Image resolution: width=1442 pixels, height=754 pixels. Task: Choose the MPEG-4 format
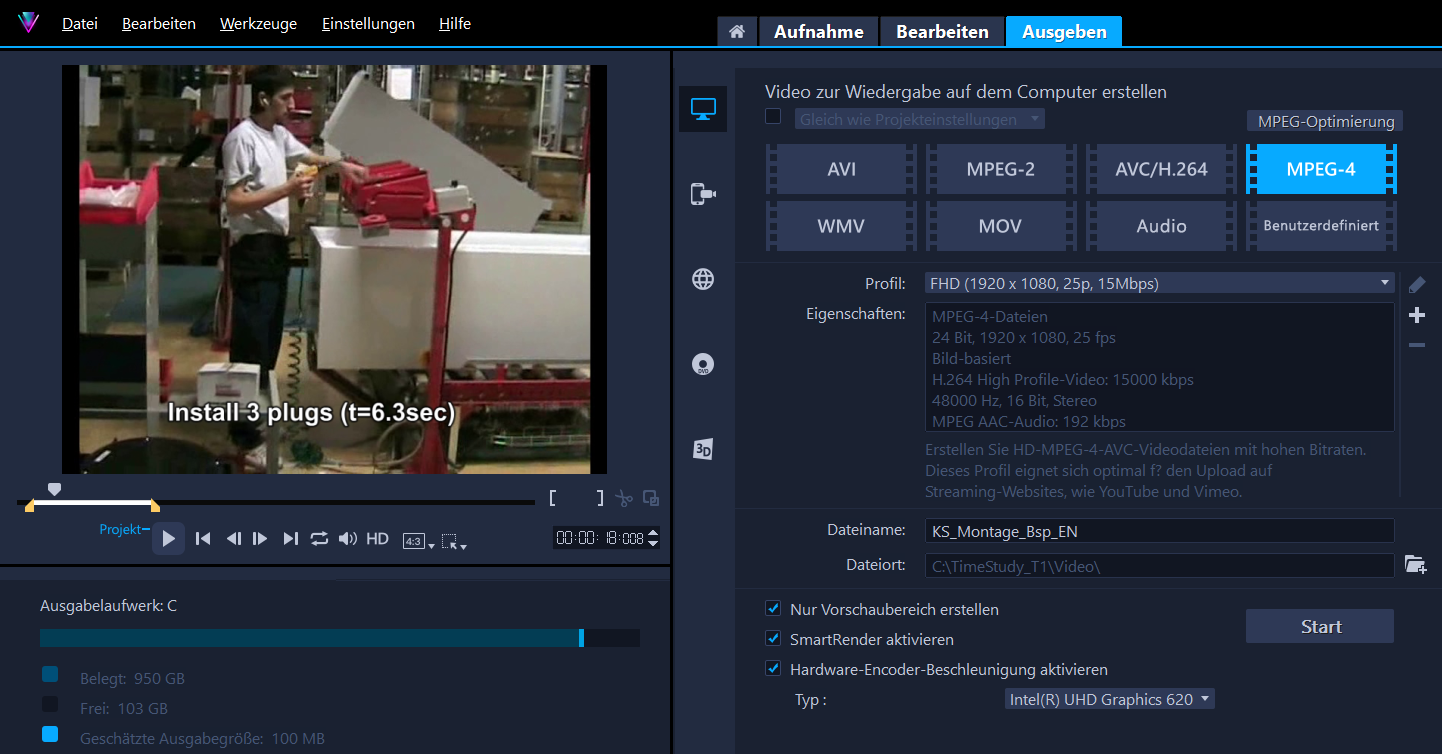pyautogui.click(x=1321, y=169)
